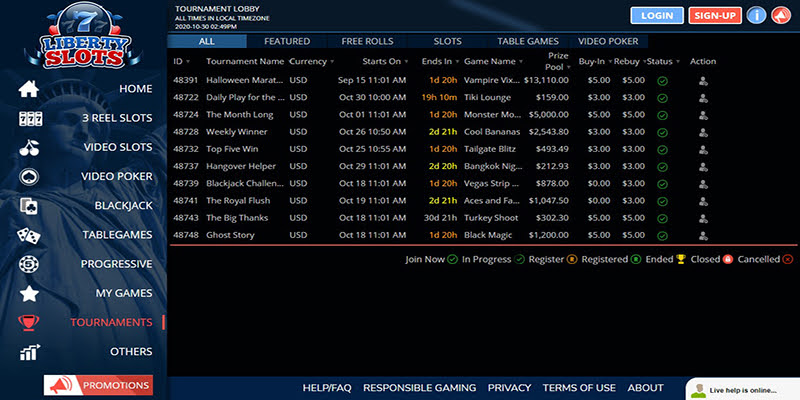Screen dimensions: 800x400
Task: Open the Promotions banner button
Action: pos(98,385)
